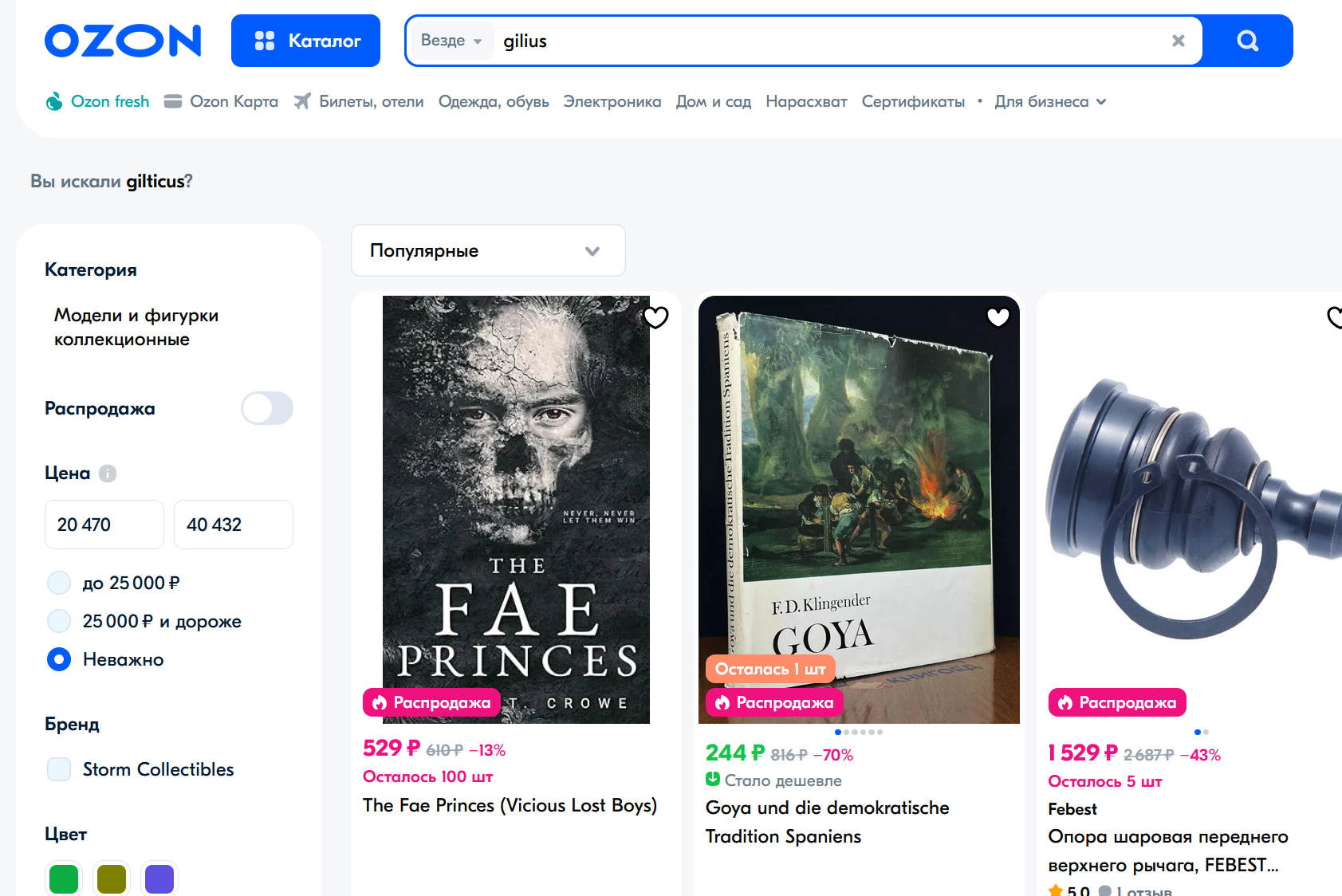
Task: Click Распродажа badge on Febest product
Action: tap(1117, 702)
